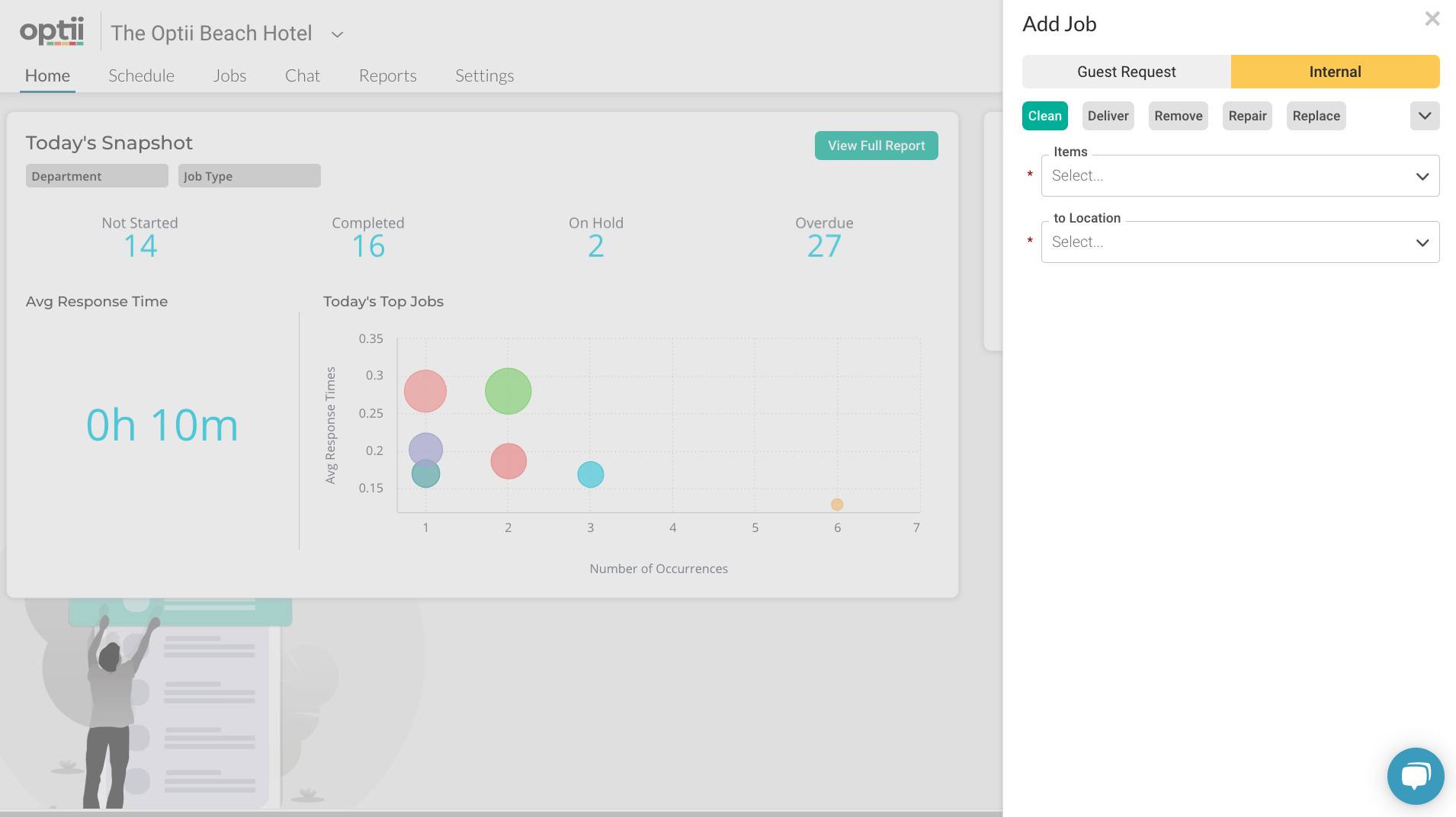Viewport: 1456px width, 817px height.
Task: Click the On Hold count 2
Action: point(596,246)
